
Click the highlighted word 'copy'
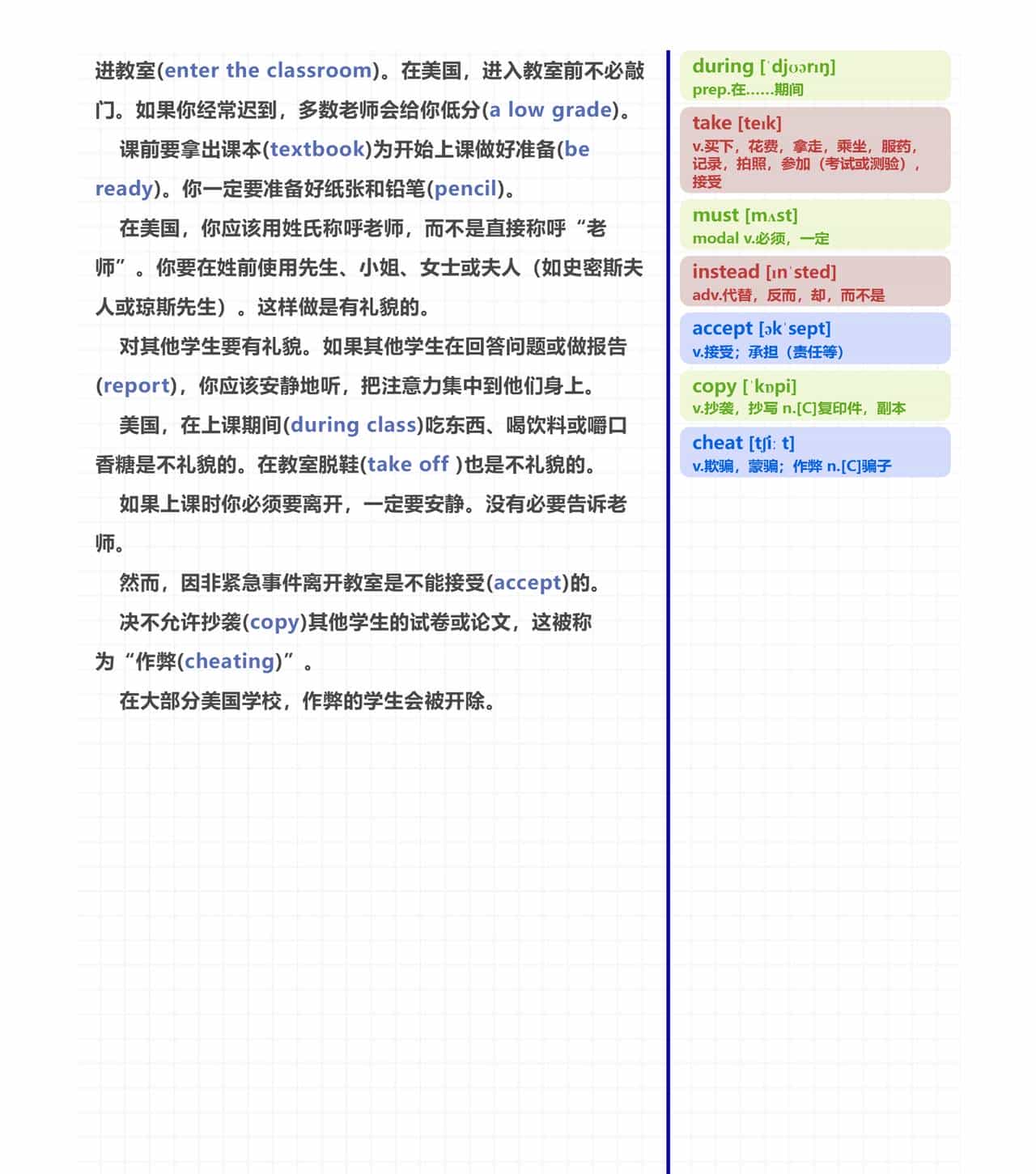click(x=275, y=622)
